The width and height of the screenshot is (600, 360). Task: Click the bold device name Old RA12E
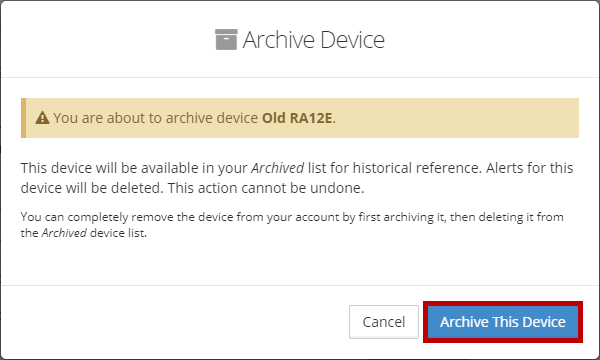point(297,118)
